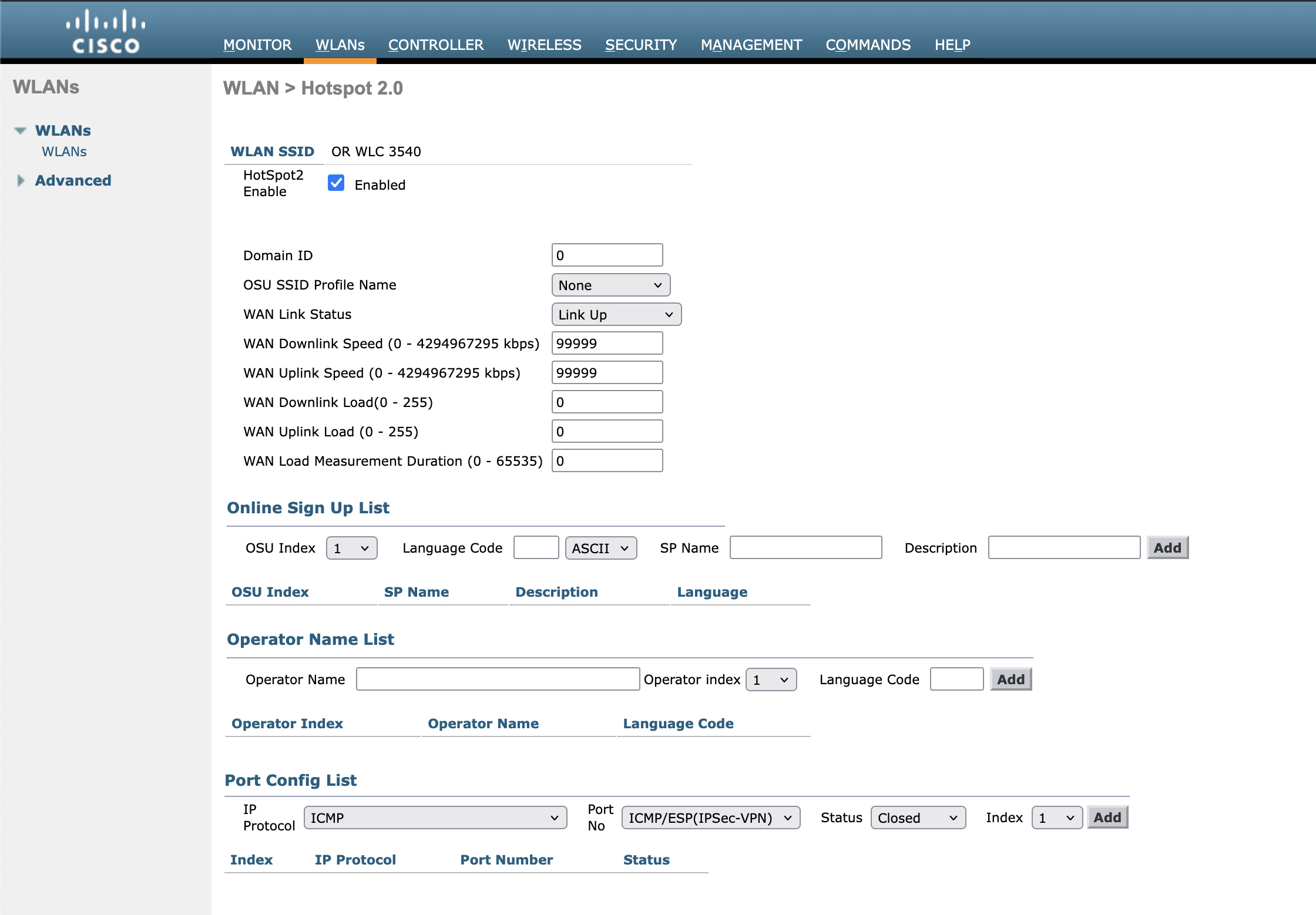Click the 'Status' column header
The image size is (1316, 915).
[x=646, y=860]
